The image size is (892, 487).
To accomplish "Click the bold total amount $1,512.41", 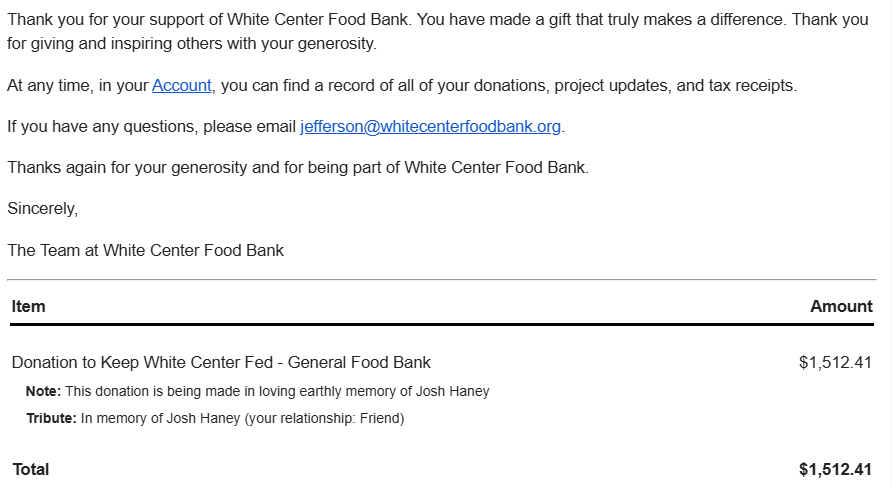I will point(835,469).
